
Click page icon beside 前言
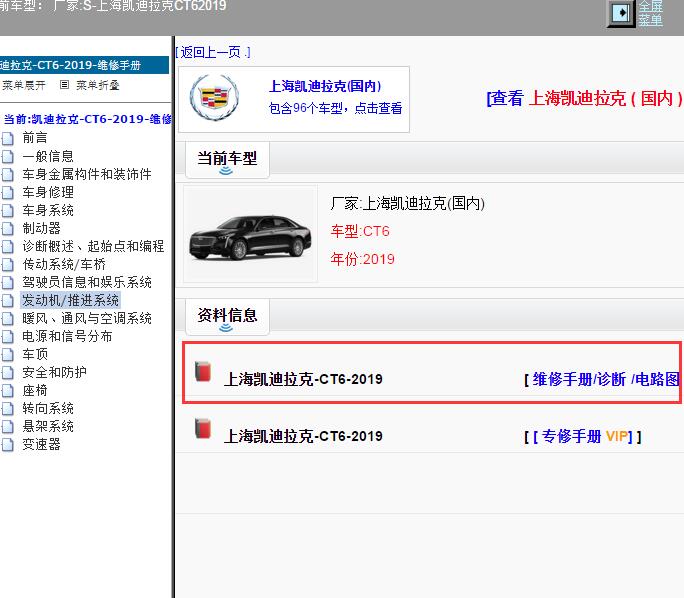coord(7,139)
